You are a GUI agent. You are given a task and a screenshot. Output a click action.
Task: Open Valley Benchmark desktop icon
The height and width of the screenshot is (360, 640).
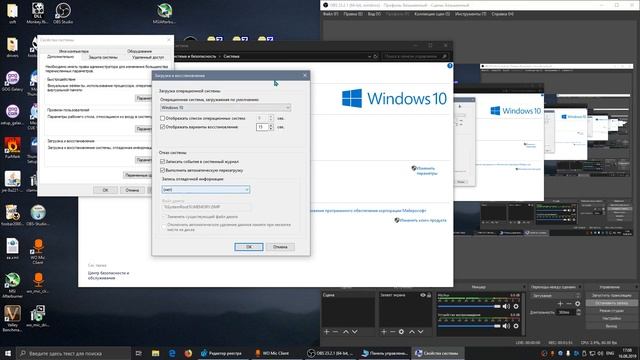[x=12, y=318]
